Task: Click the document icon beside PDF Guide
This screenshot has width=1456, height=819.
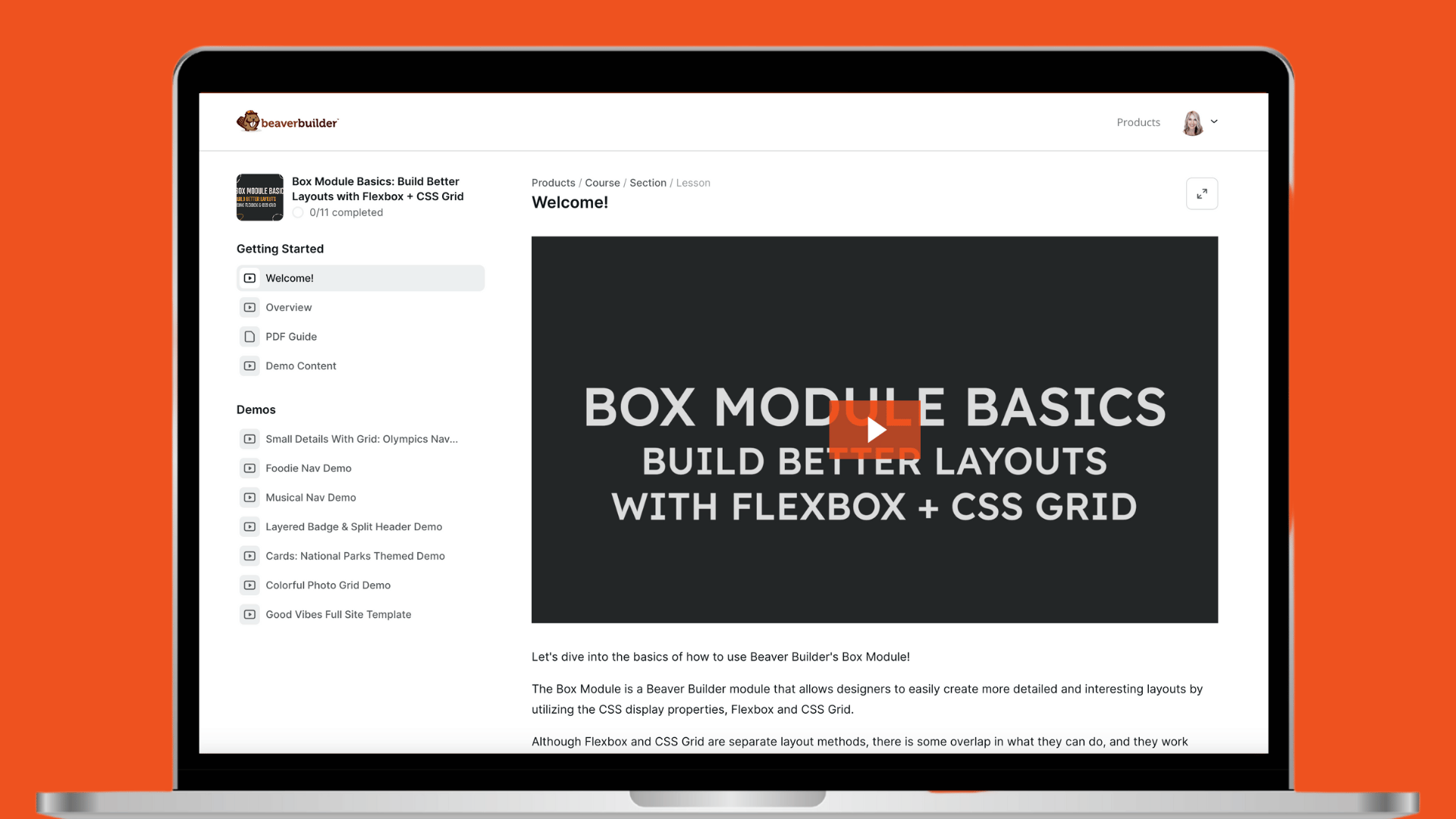Action: (249, 337)
